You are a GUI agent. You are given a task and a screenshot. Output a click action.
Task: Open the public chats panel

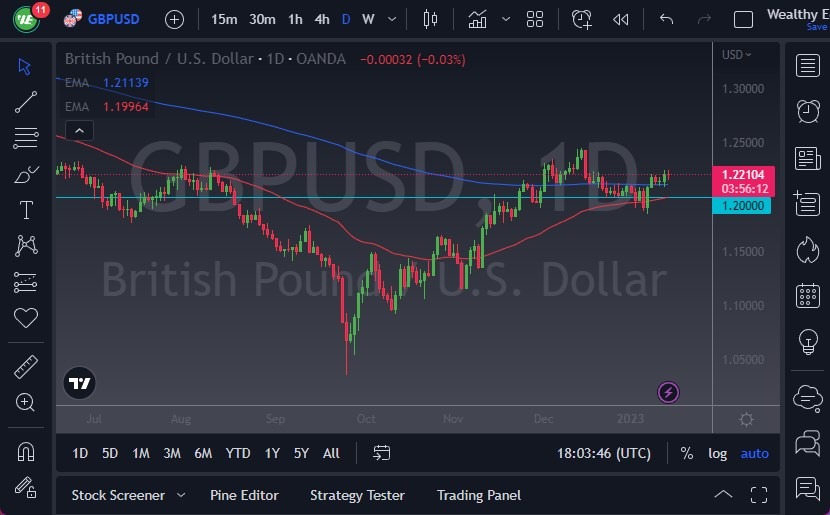[808, 398]
